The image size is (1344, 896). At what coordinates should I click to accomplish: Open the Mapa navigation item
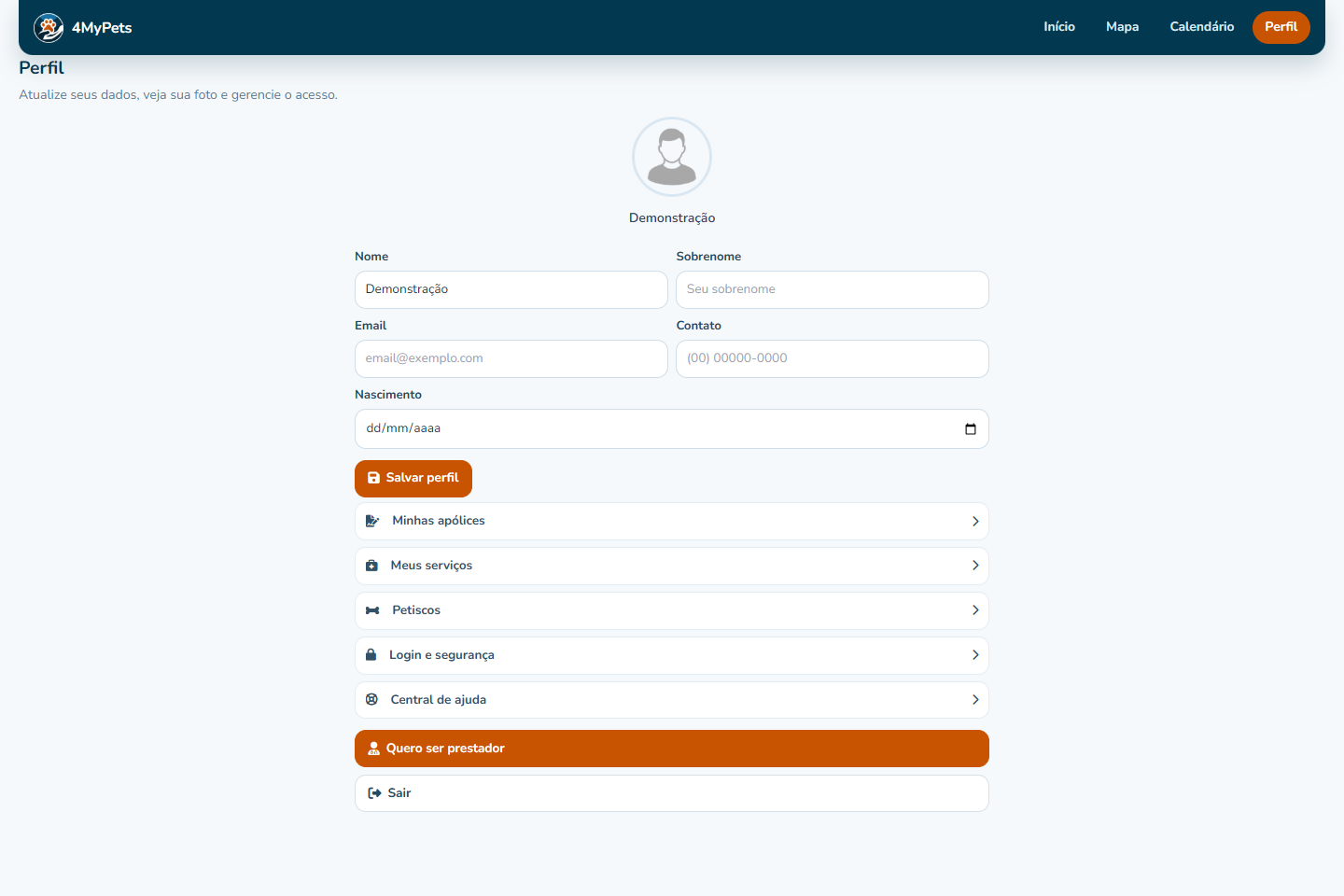[1122, 27]
